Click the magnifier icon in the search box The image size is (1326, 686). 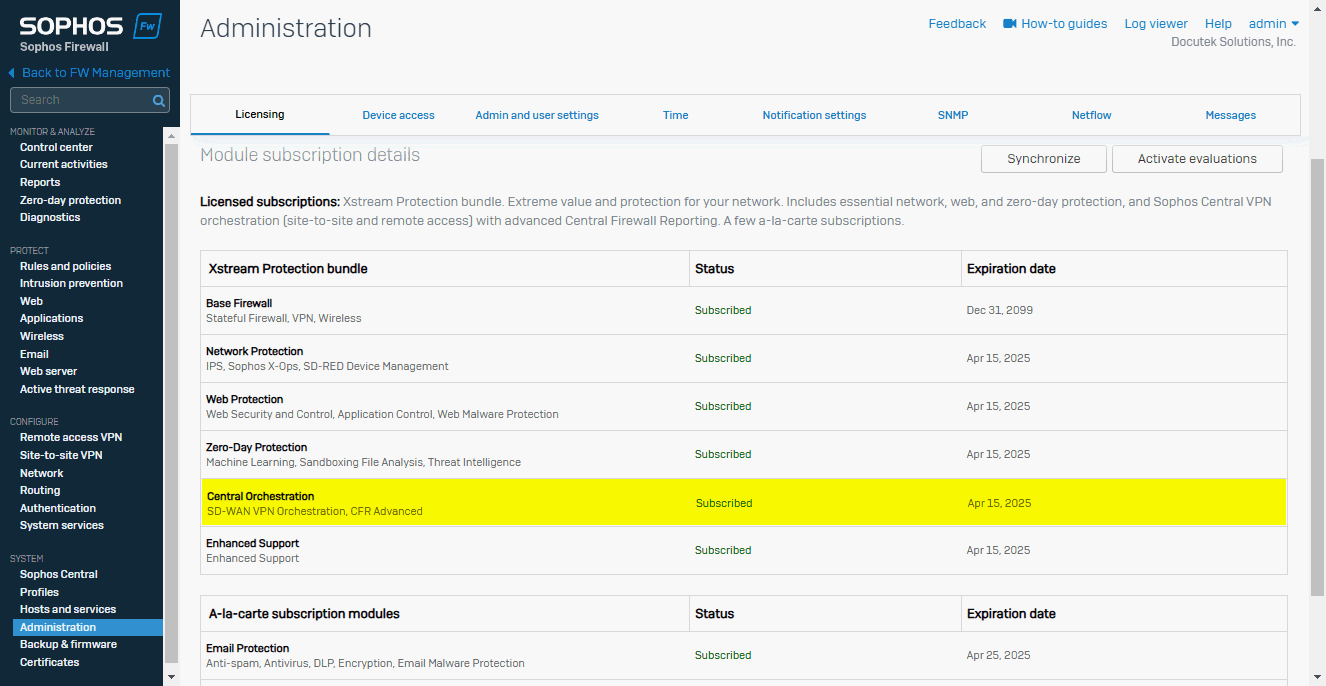pos(158,100)
